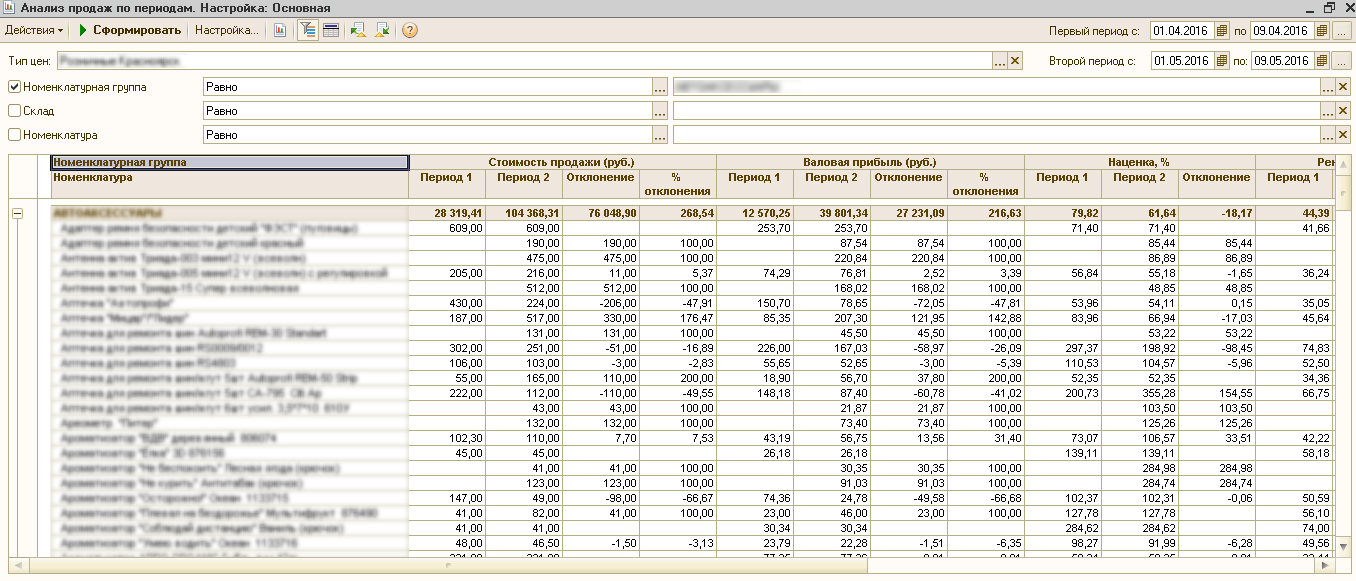Open comparison type selector for Склад row

(659, 111)
